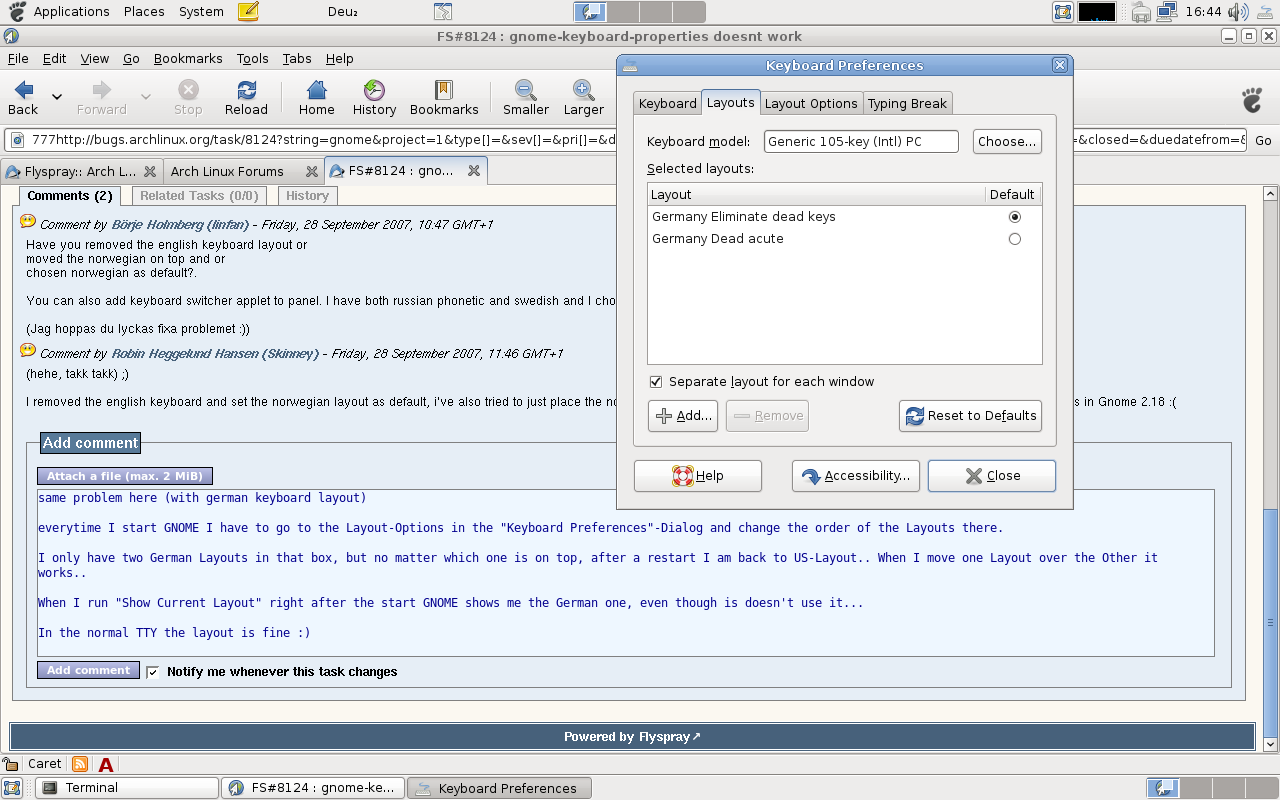The height and width of the screenshot is (800, 1280).
Task: Switch to the Typing Break tab
Action: 906,103
